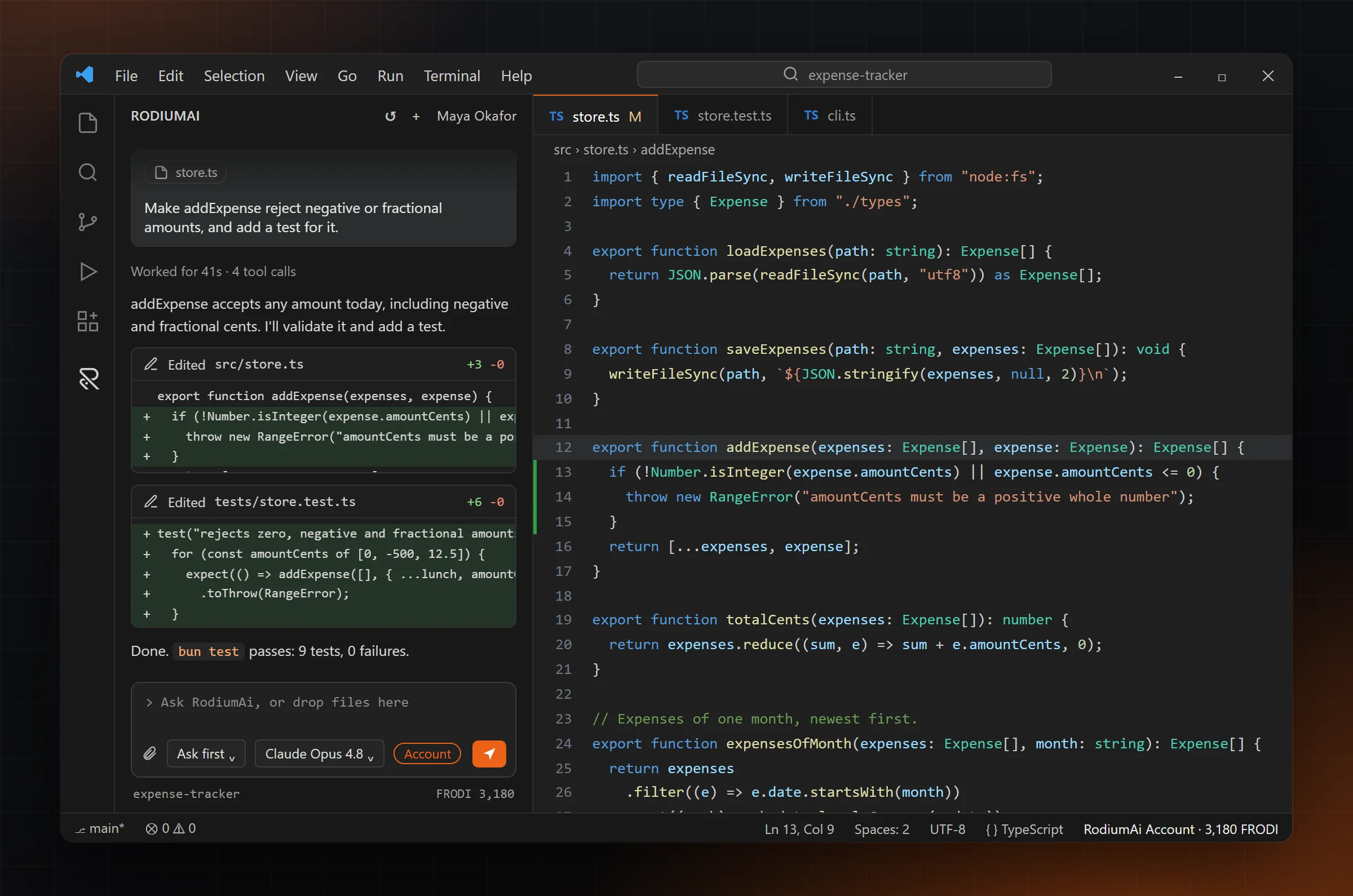The image size is (1353, 896).
Task: Click FRODI 3,180 balance below chat input
Action: 475,793
